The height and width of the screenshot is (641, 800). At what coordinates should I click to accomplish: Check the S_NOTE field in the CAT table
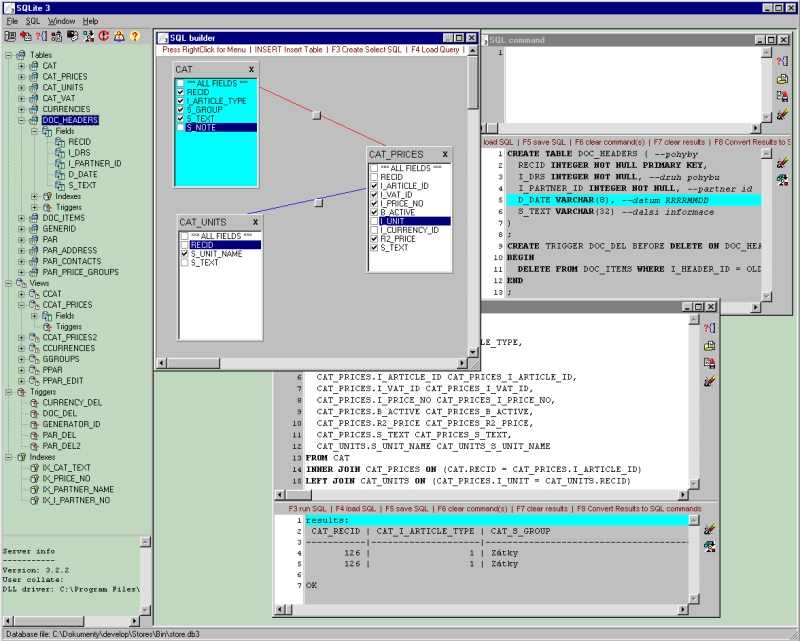point(180,128)
